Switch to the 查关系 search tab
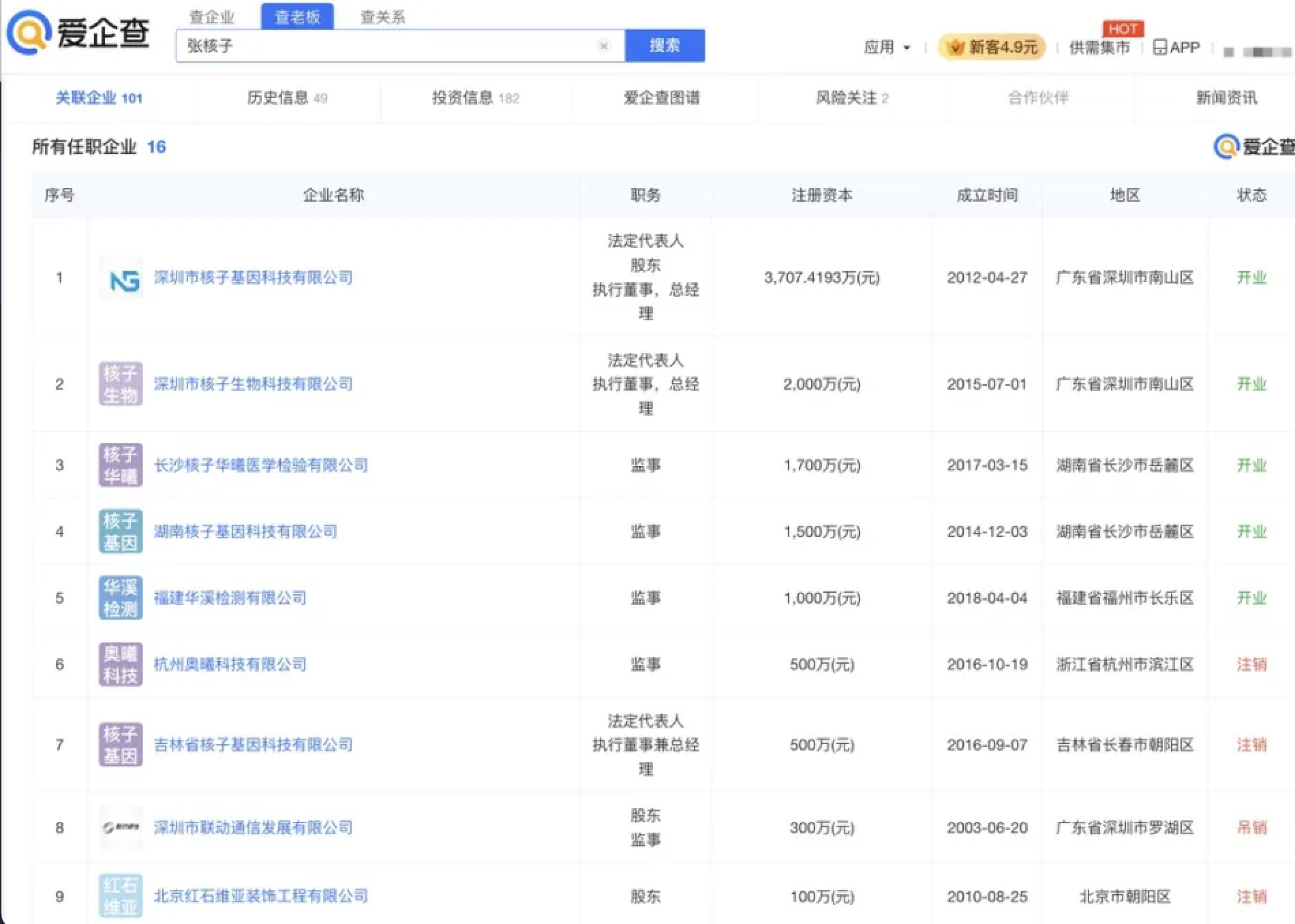The image size is (1295, 924). pos(382,17)
